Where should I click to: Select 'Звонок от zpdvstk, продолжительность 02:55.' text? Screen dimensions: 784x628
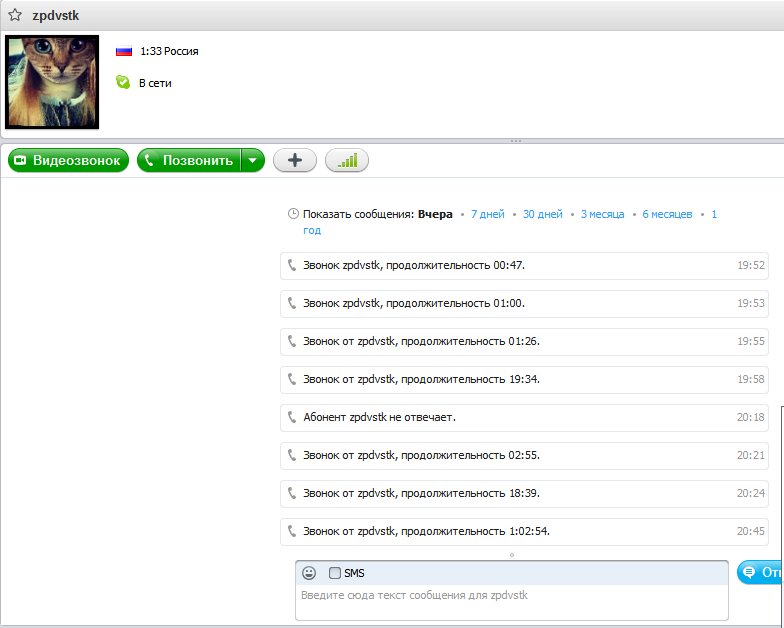422,455
